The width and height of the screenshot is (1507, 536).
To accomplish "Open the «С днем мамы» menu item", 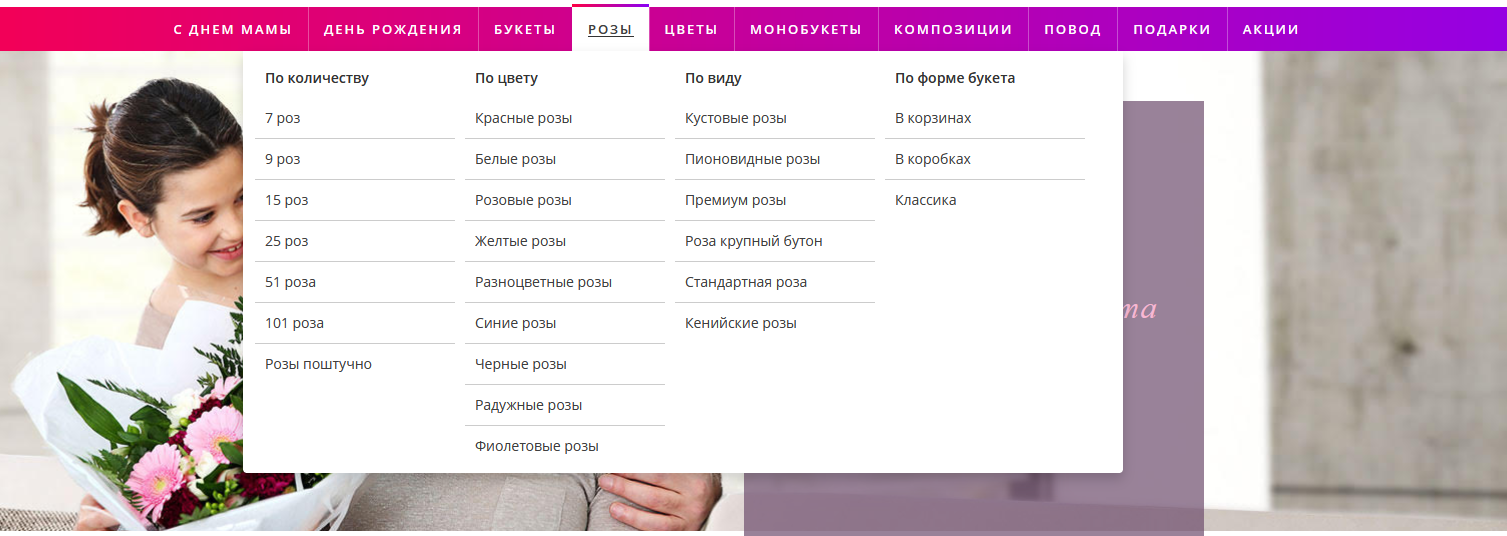I will coord(232,30).
